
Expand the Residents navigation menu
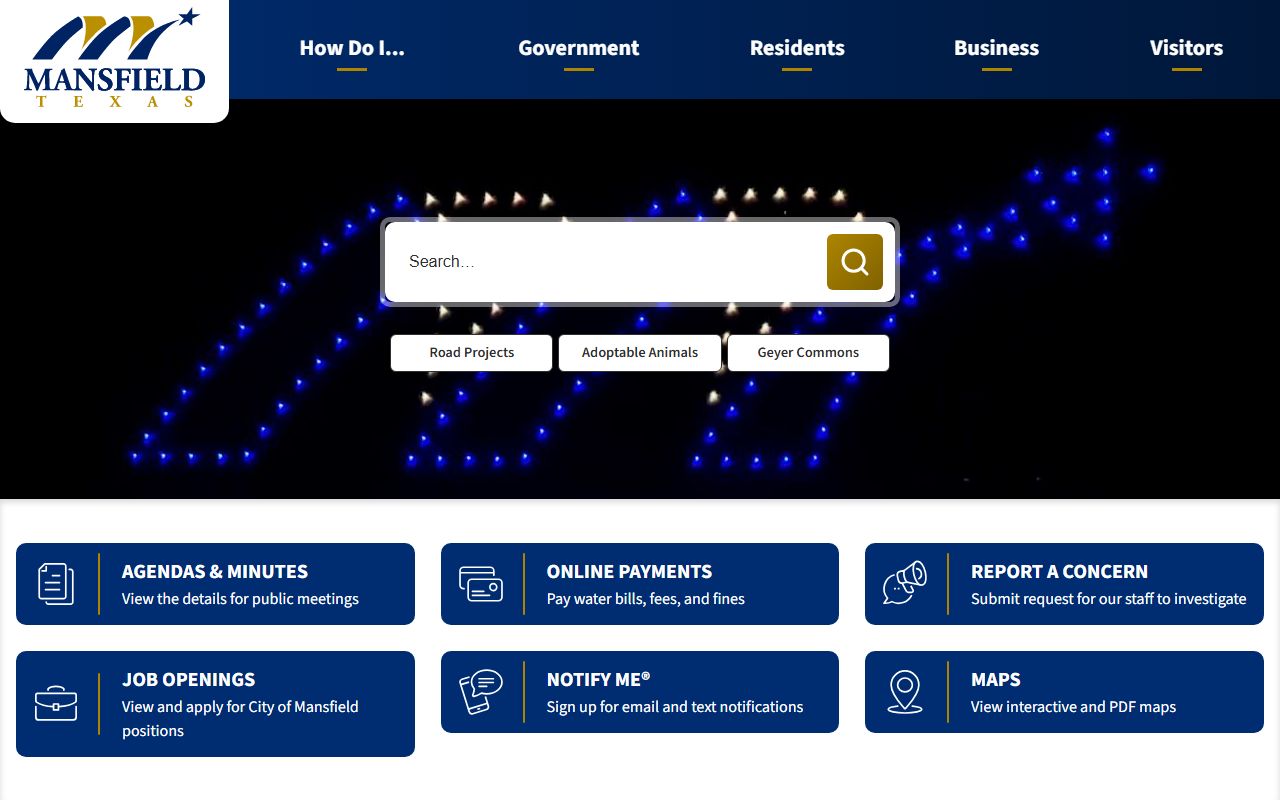click(797, 48)
